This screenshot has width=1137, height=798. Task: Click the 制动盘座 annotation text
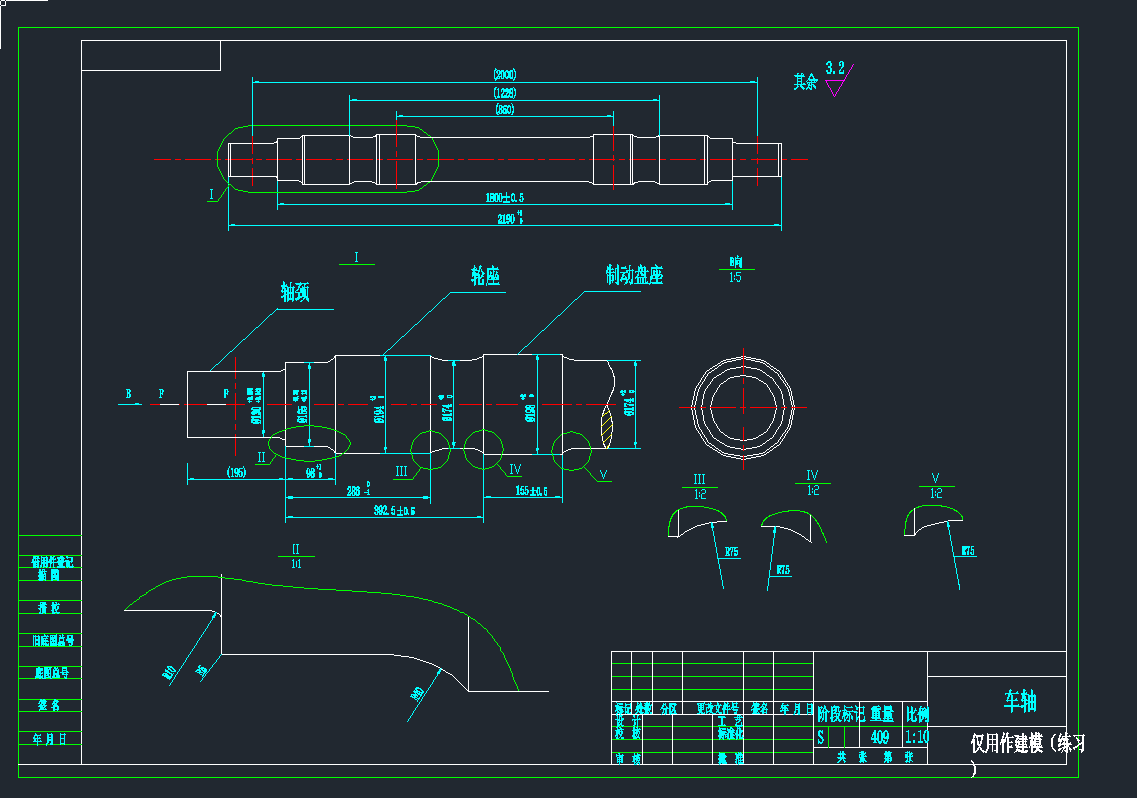point(634,274)
